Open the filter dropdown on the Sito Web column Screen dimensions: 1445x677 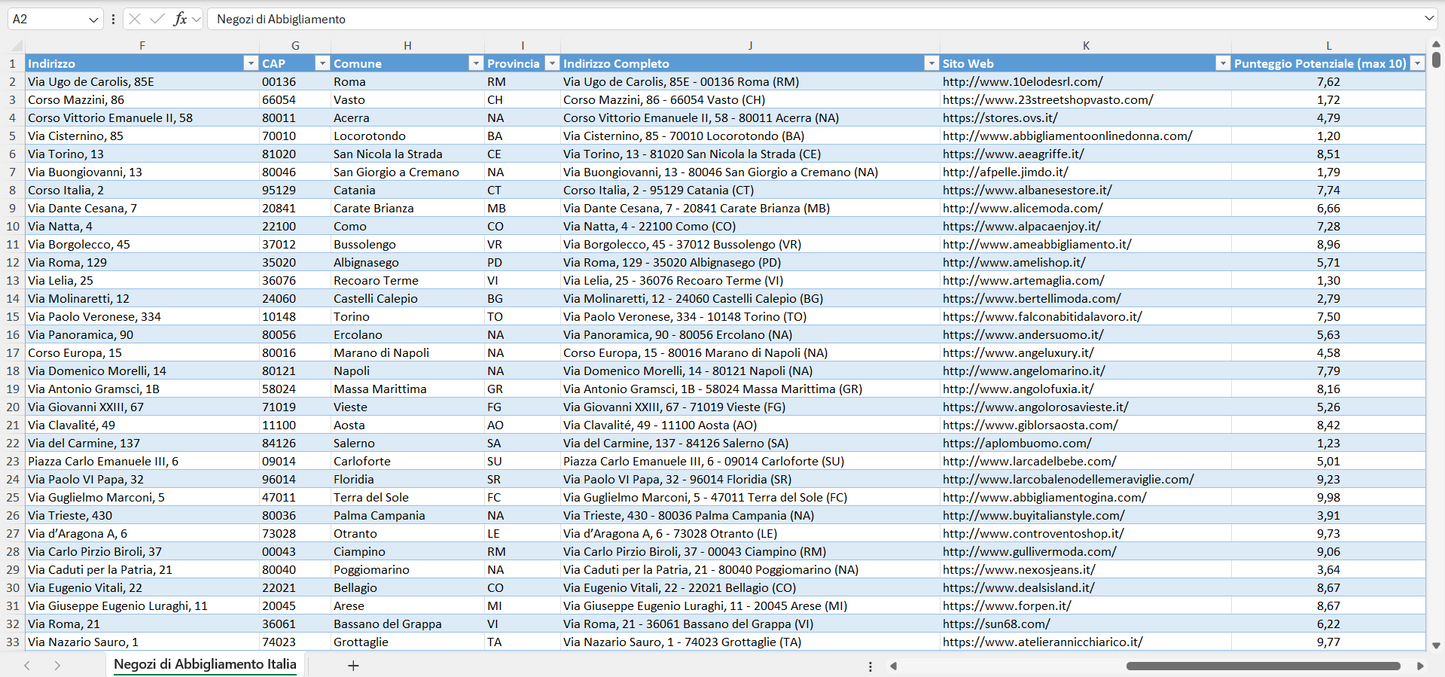(1223, 63)
